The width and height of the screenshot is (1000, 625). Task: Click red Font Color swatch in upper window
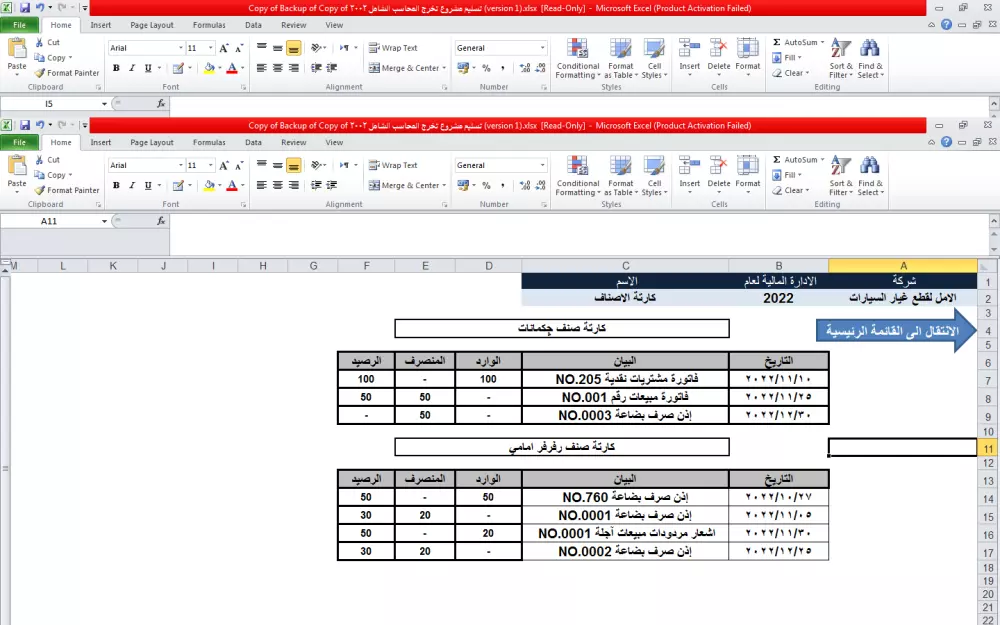pyautogui.click(x=232, y=68)
